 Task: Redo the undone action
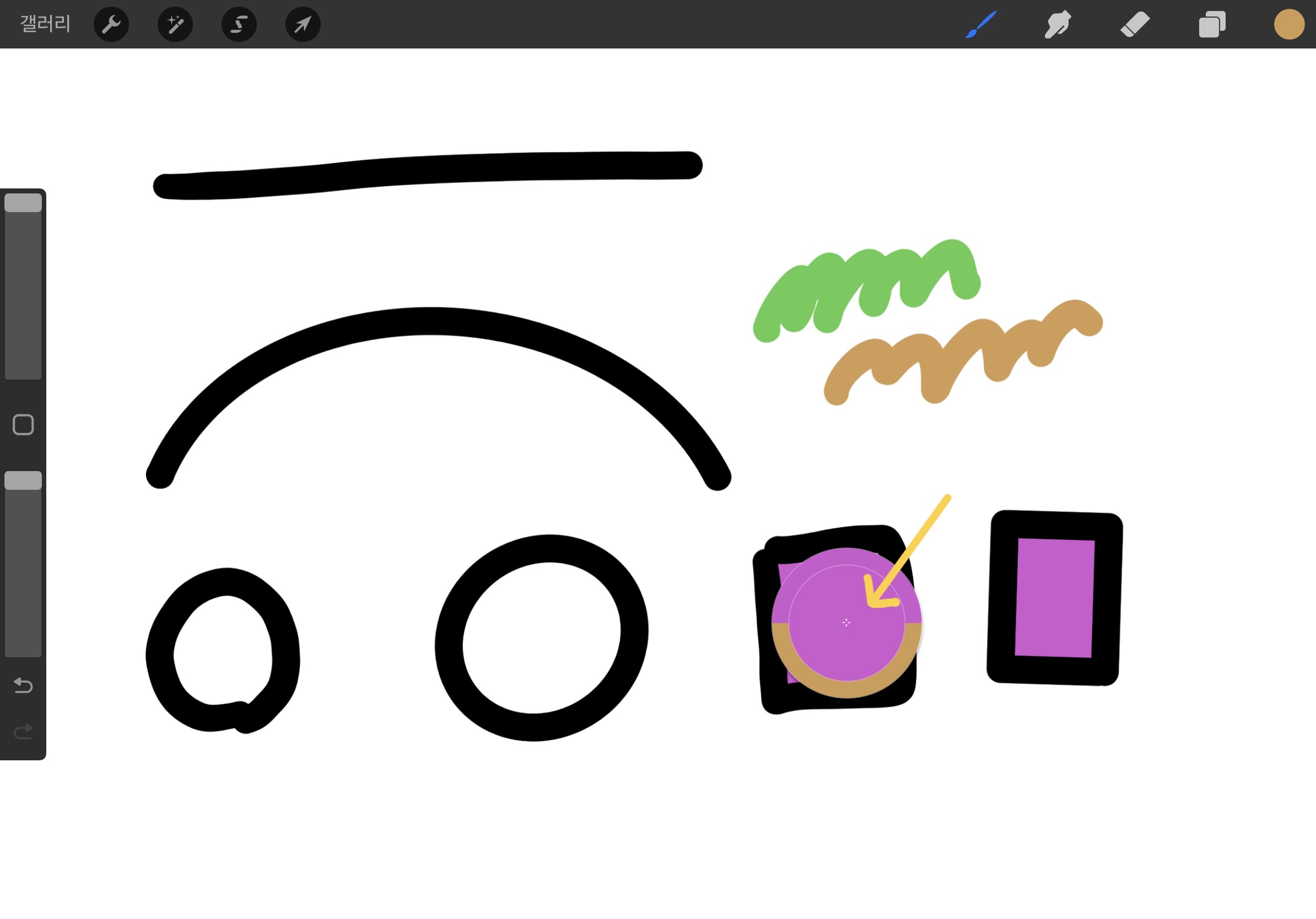coord(23,732)
